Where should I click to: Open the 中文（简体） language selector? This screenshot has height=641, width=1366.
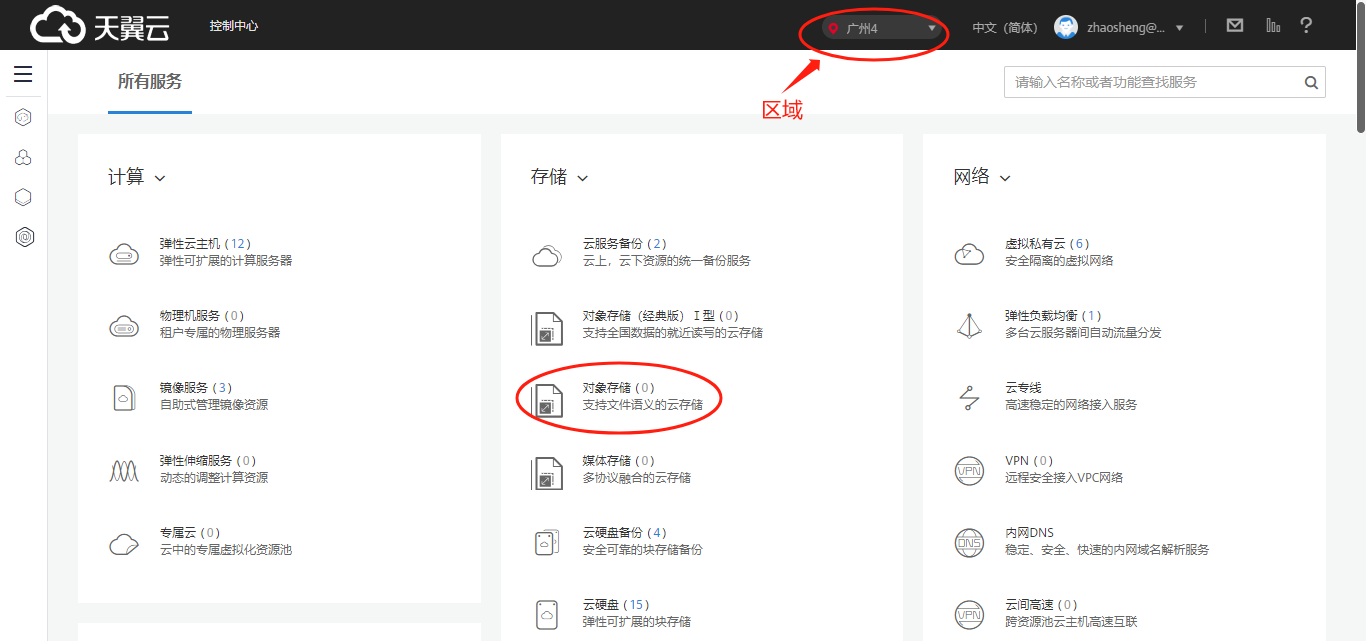pos(1005,28)
